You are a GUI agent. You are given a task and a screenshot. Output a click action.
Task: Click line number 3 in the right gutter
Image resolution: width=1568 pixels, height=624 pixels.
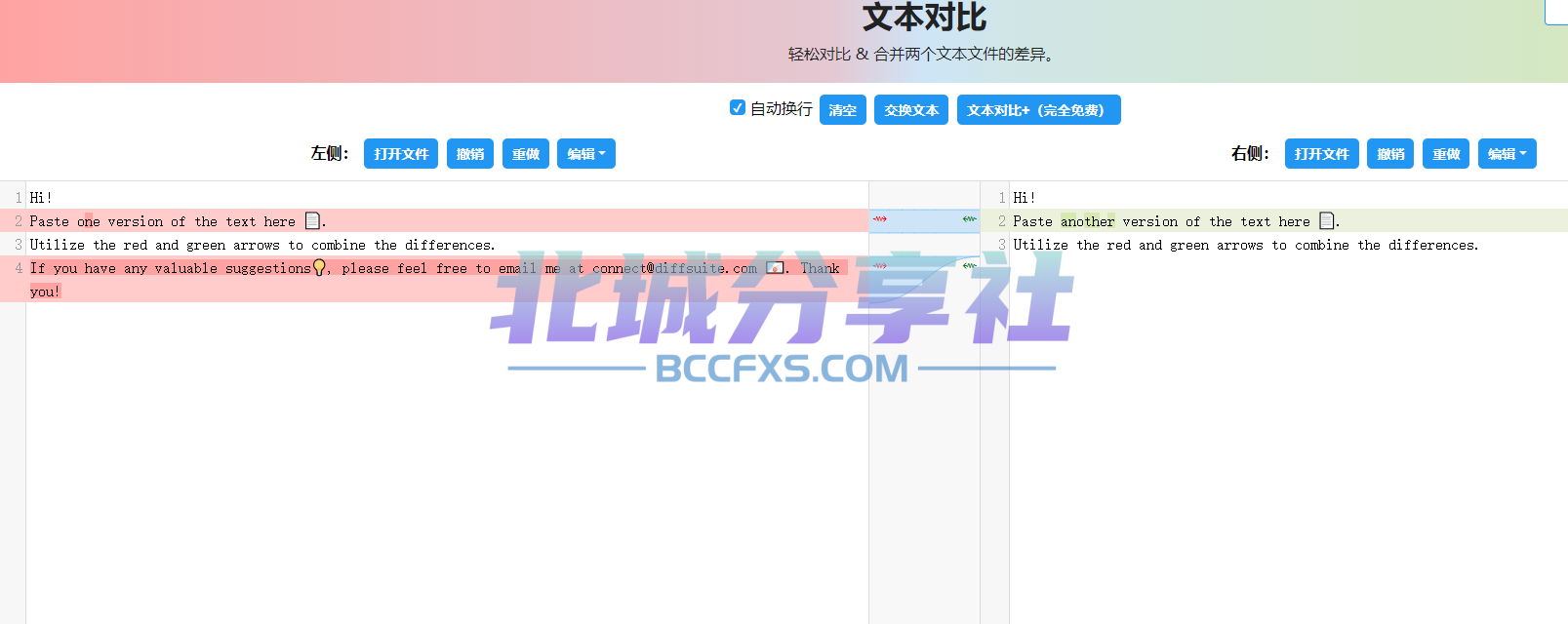pyautogui.click(x=1002, y=245)
